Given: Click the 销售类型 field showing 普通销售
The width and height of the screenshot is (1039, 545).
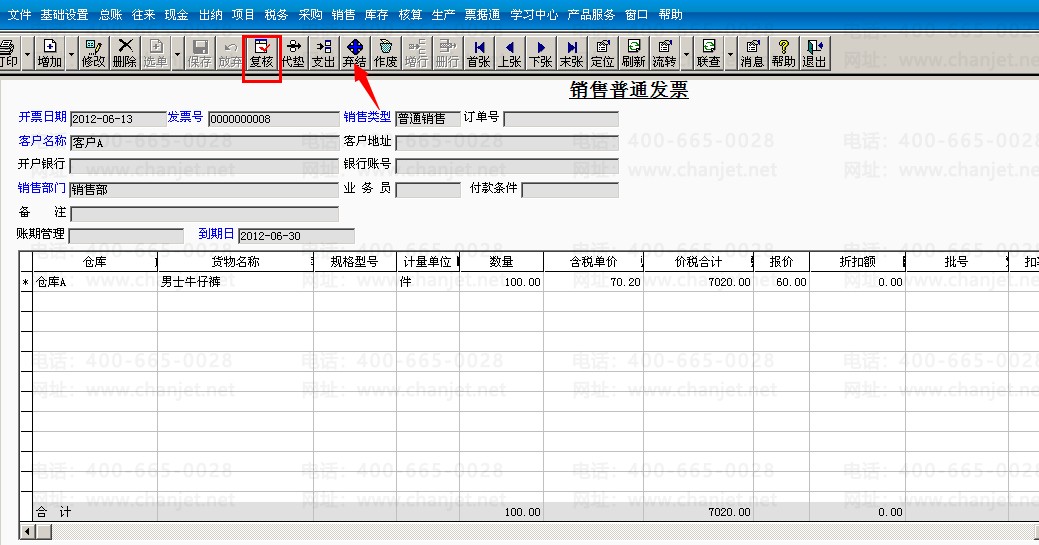Looking at the screenshot, I should click(428, 119).
